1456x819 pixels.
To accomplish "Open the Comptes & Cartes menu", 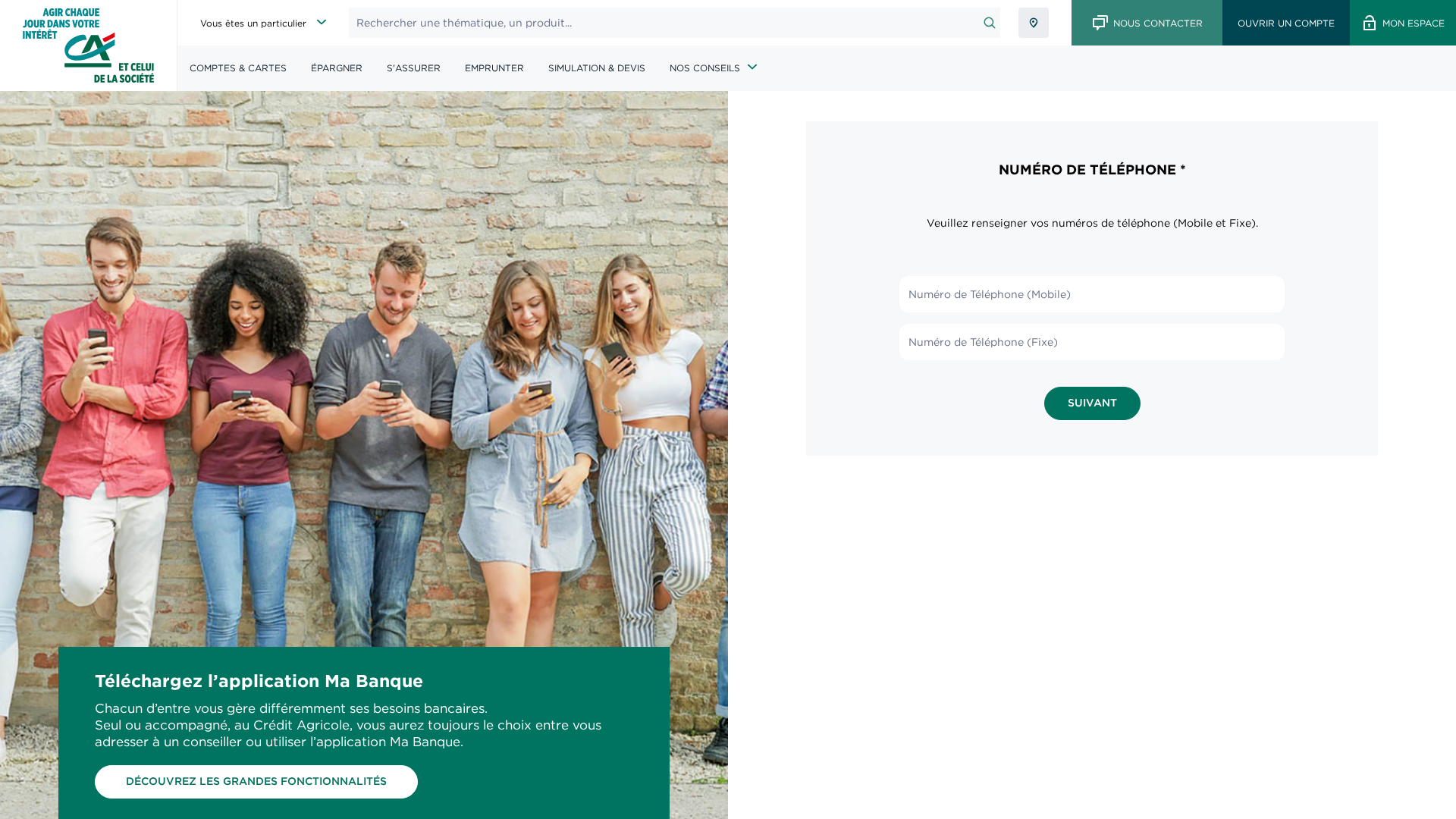I will tap(238, 68).
